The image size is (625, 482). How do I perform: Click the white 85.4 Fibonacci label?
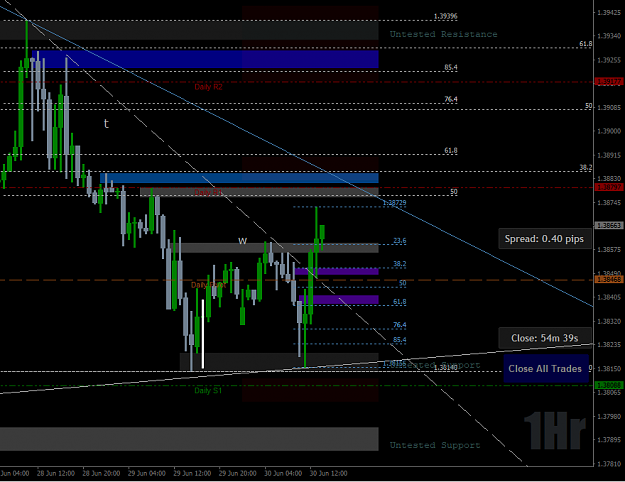pyautogui.click(x=451, y=67)
